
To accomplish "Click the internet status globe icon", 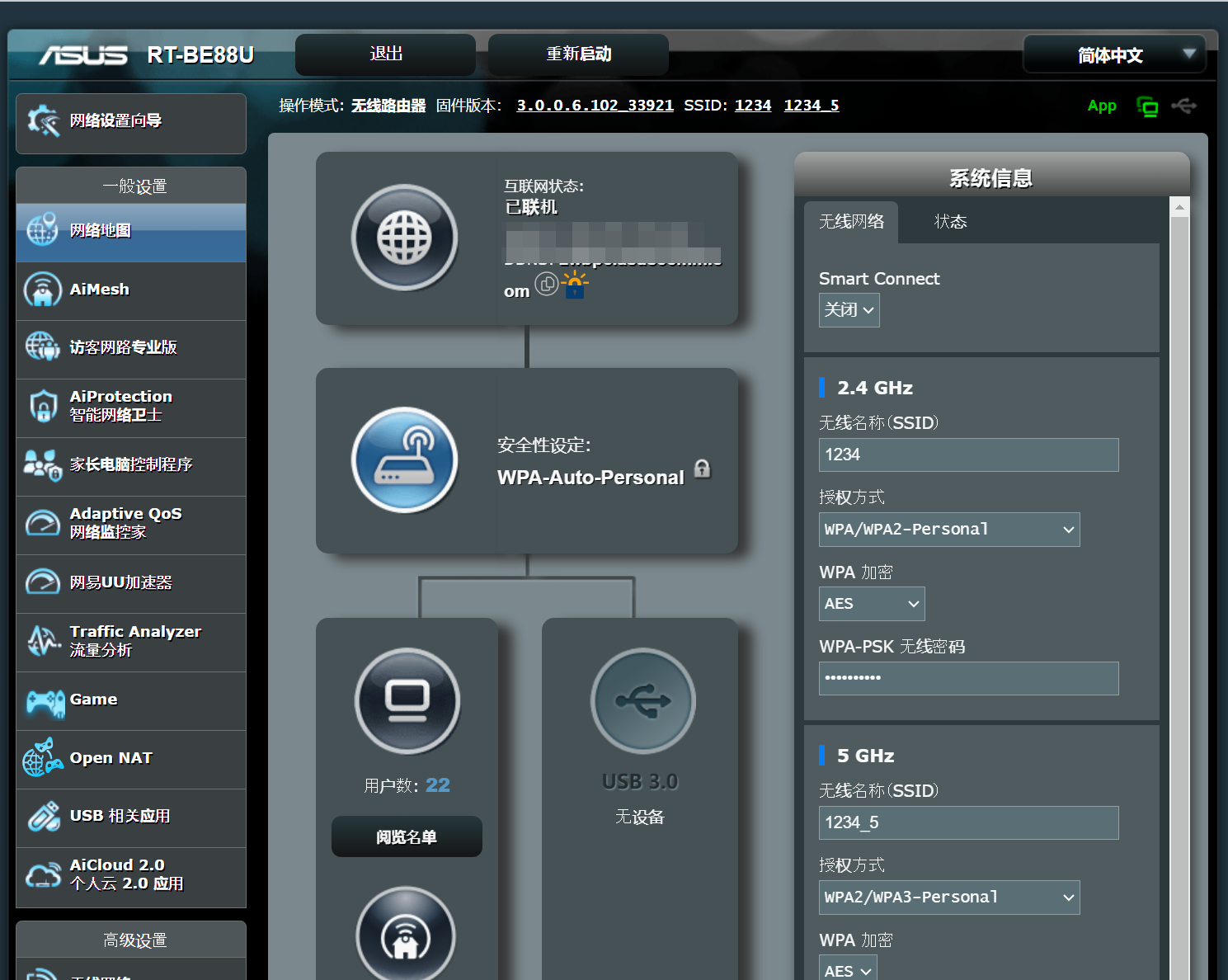I will (x=404, y=238).
